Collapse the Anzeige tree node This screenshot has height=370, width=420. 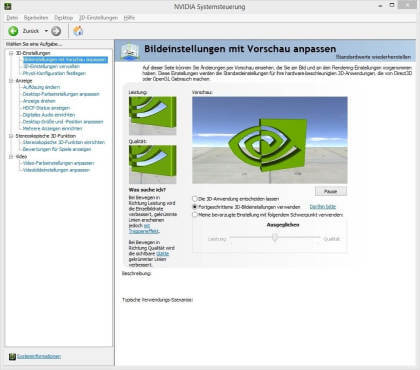11,81
